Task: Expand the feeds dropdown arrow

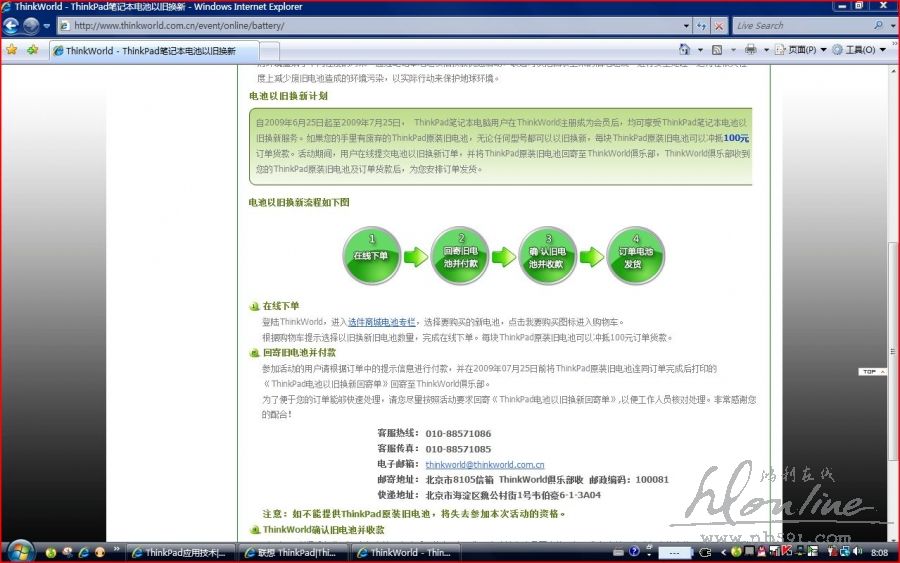Action: [733, 51]
